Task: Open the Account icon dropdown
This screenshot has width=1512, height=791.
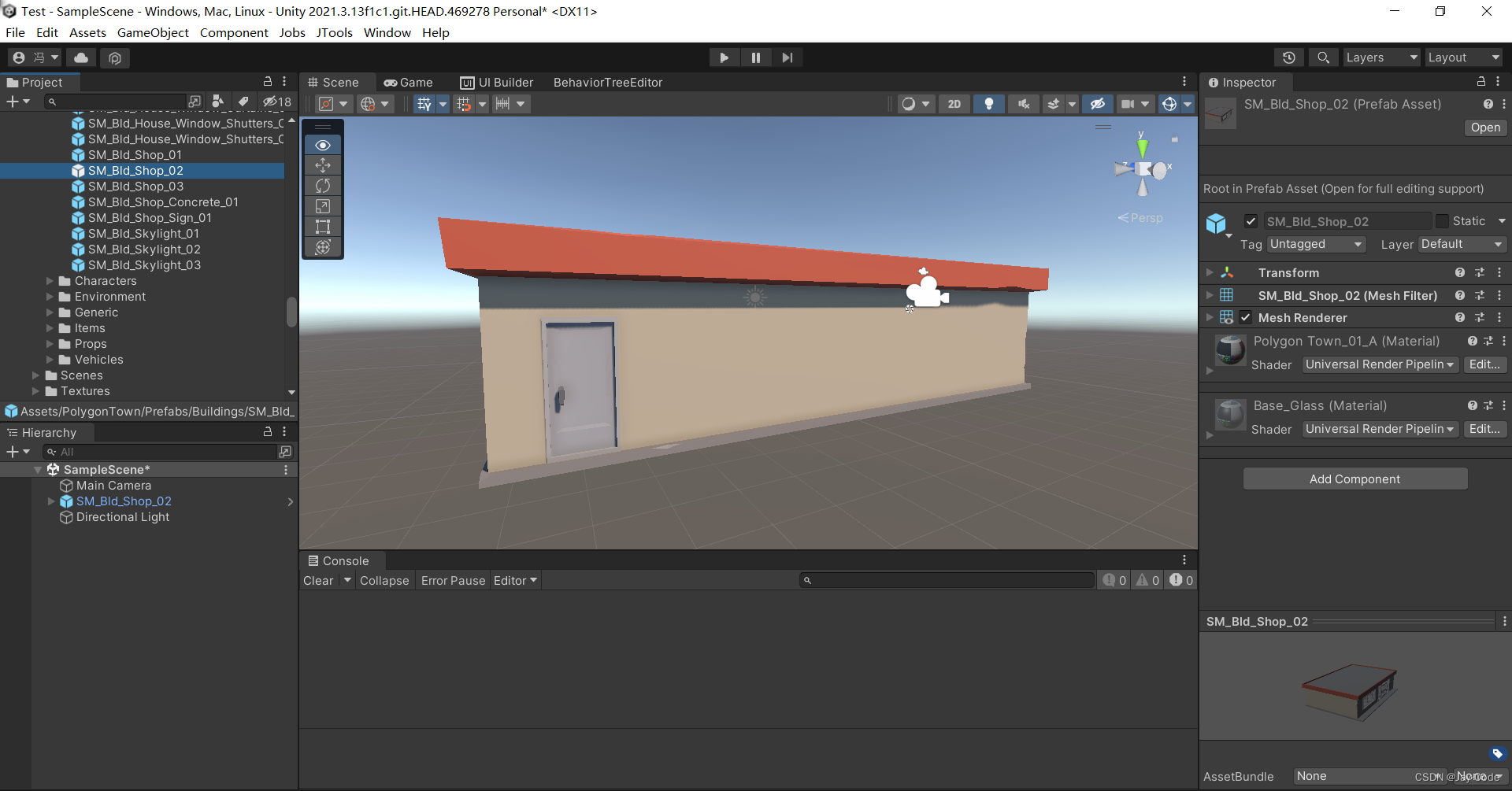Action: pos(35,57)
